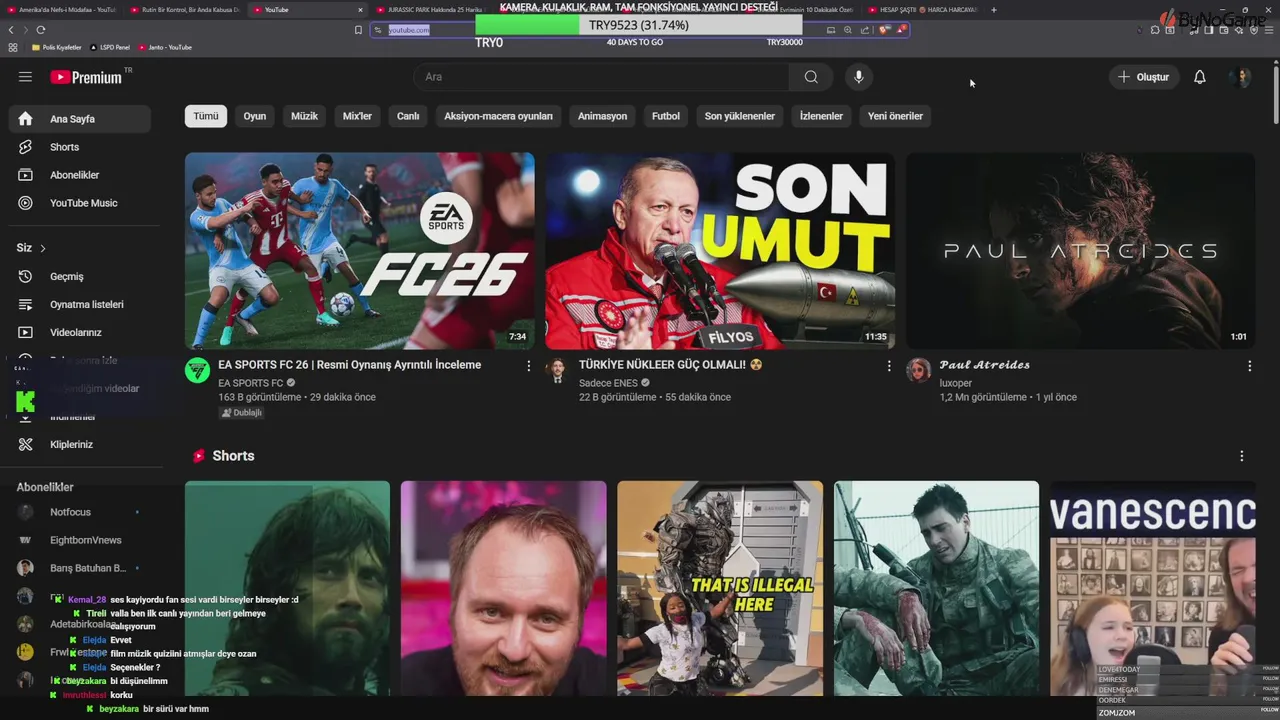Open Shorts shelf three-dot menu

coord(1242,456)
